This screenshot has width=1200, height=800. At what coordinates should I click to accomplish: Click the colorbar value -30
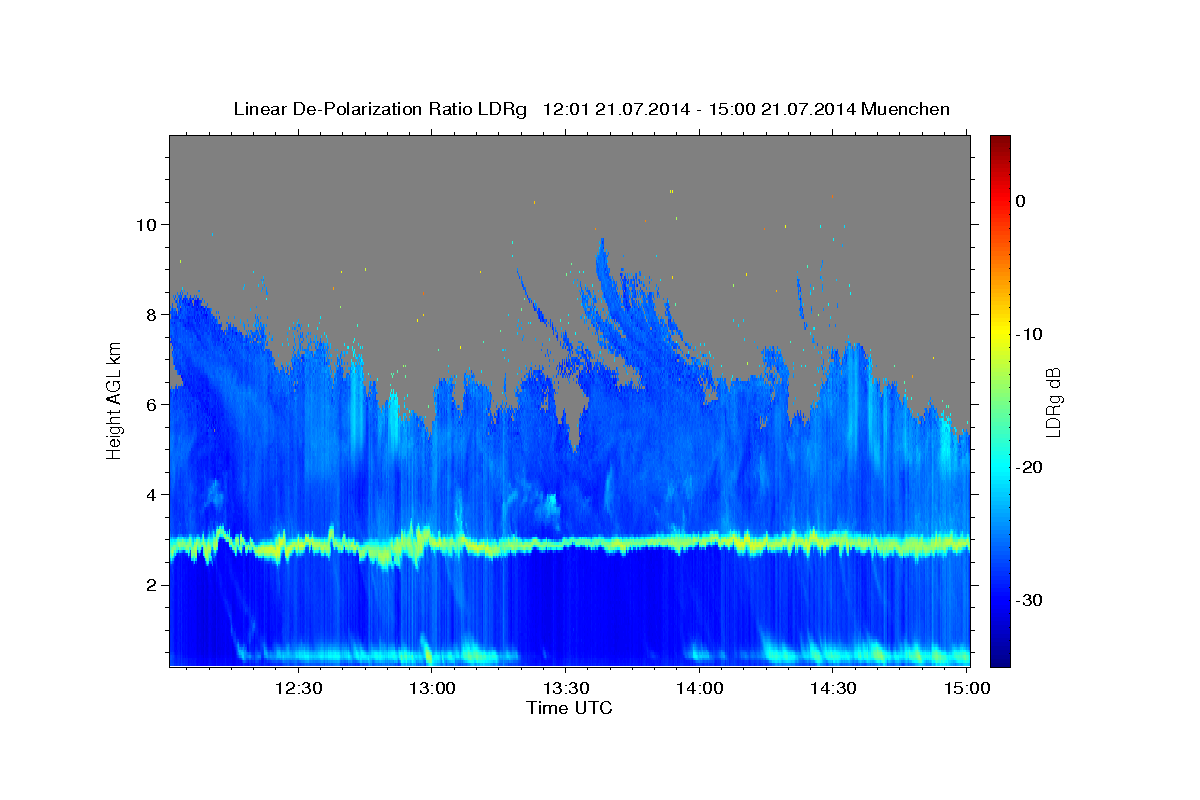[1030, 600]
